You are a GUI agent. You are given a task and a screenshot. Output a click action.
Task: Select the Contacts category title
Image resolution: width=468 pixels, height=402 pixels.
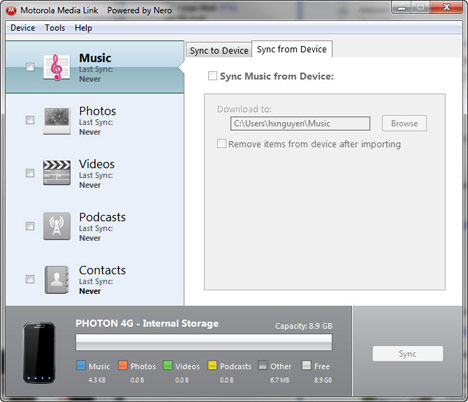[x=102, y=270]
